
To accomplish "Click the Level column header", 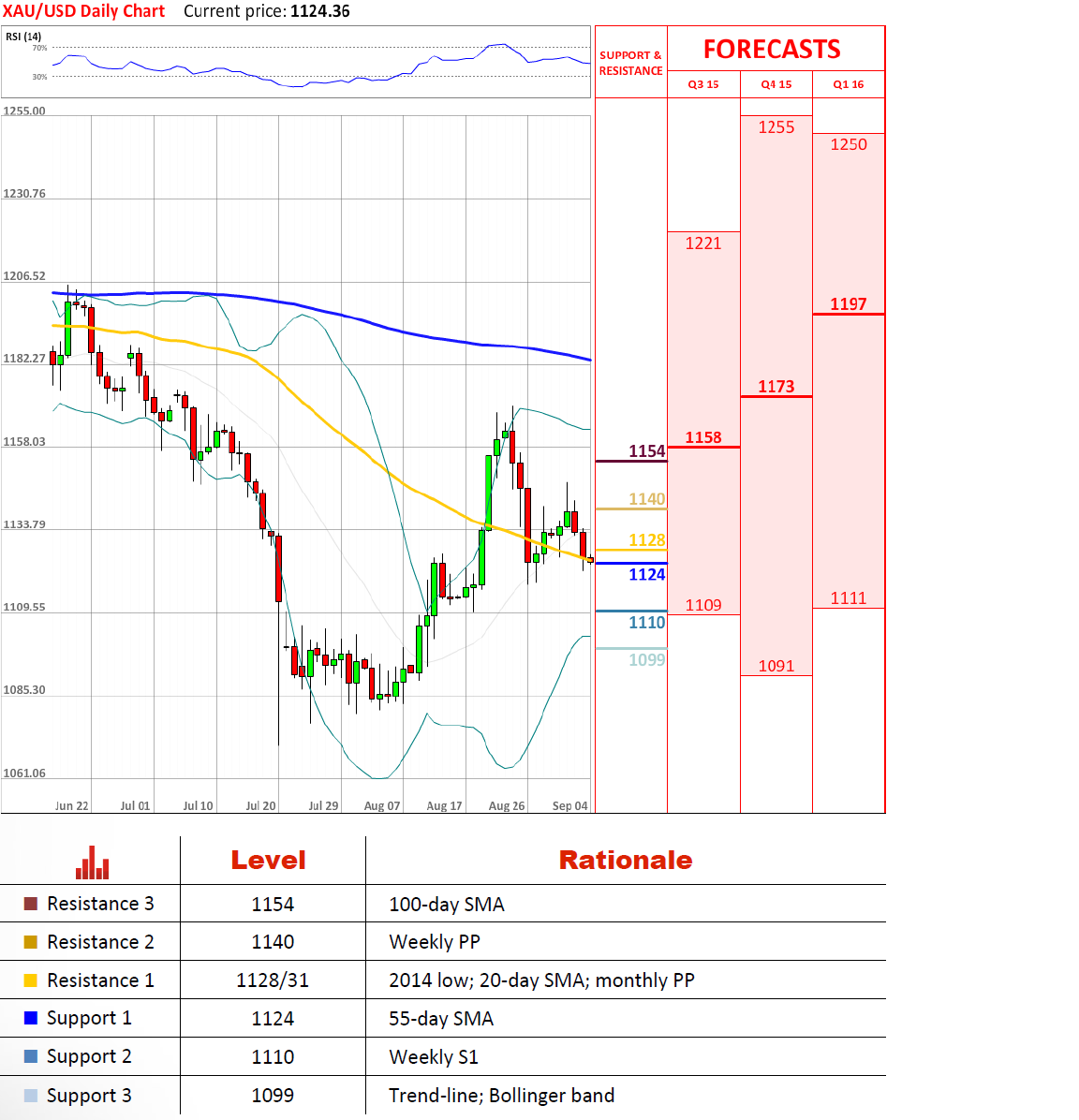I will (269, 860).
